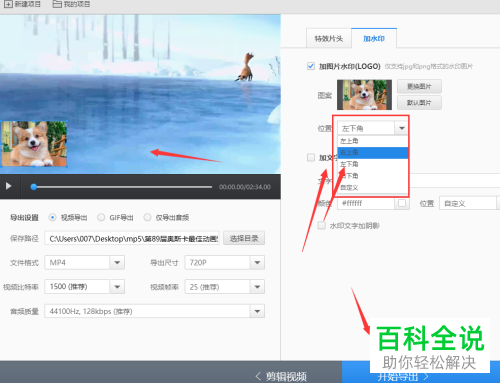The width and height of the screenshot is (500, 383).
Task: Click the corgi watermark image thumbnail
Action: [x=364, y=95]
